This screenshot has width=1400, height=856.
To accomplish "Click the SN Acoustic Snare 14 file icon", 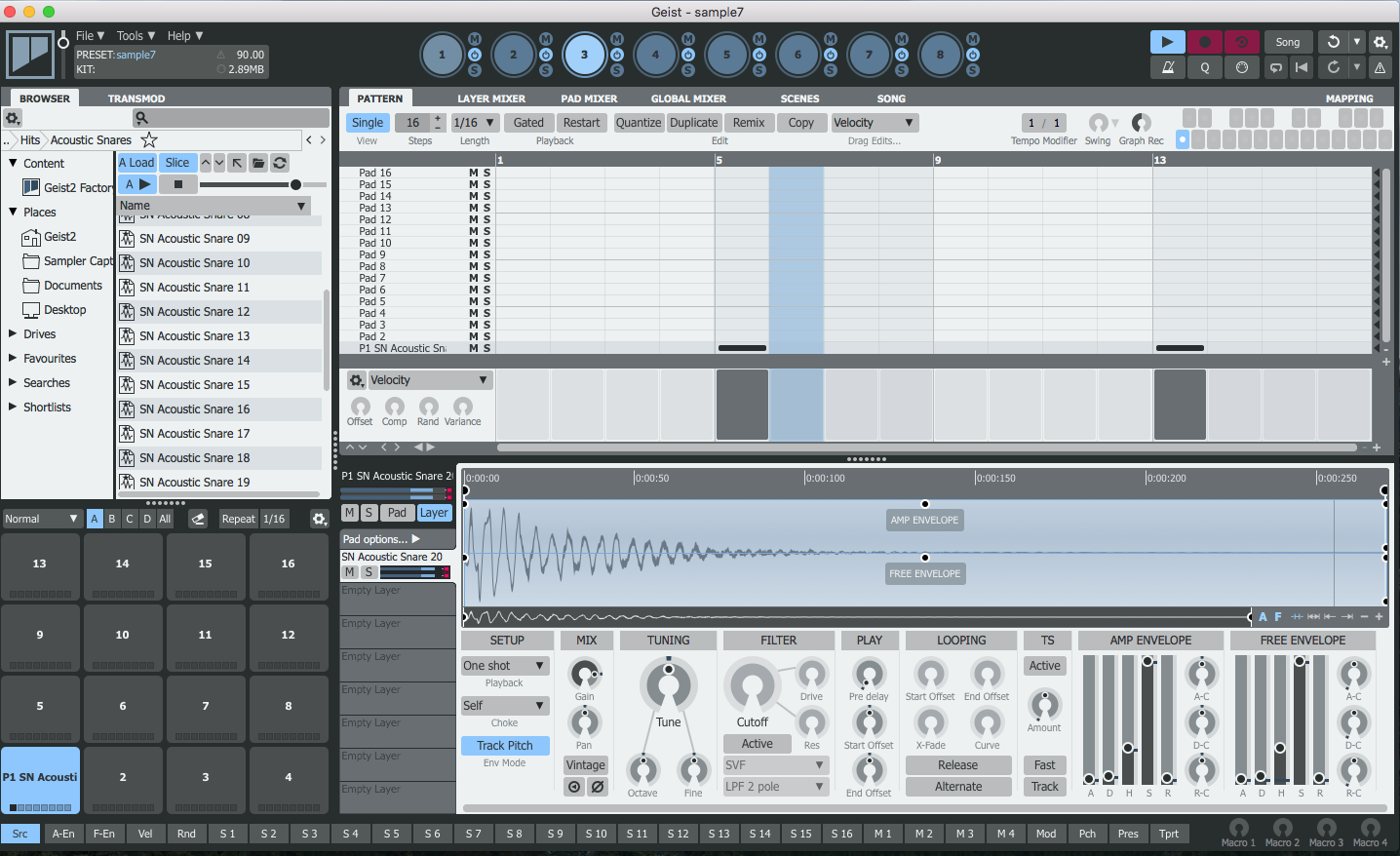I will click(x=127, y=361).
